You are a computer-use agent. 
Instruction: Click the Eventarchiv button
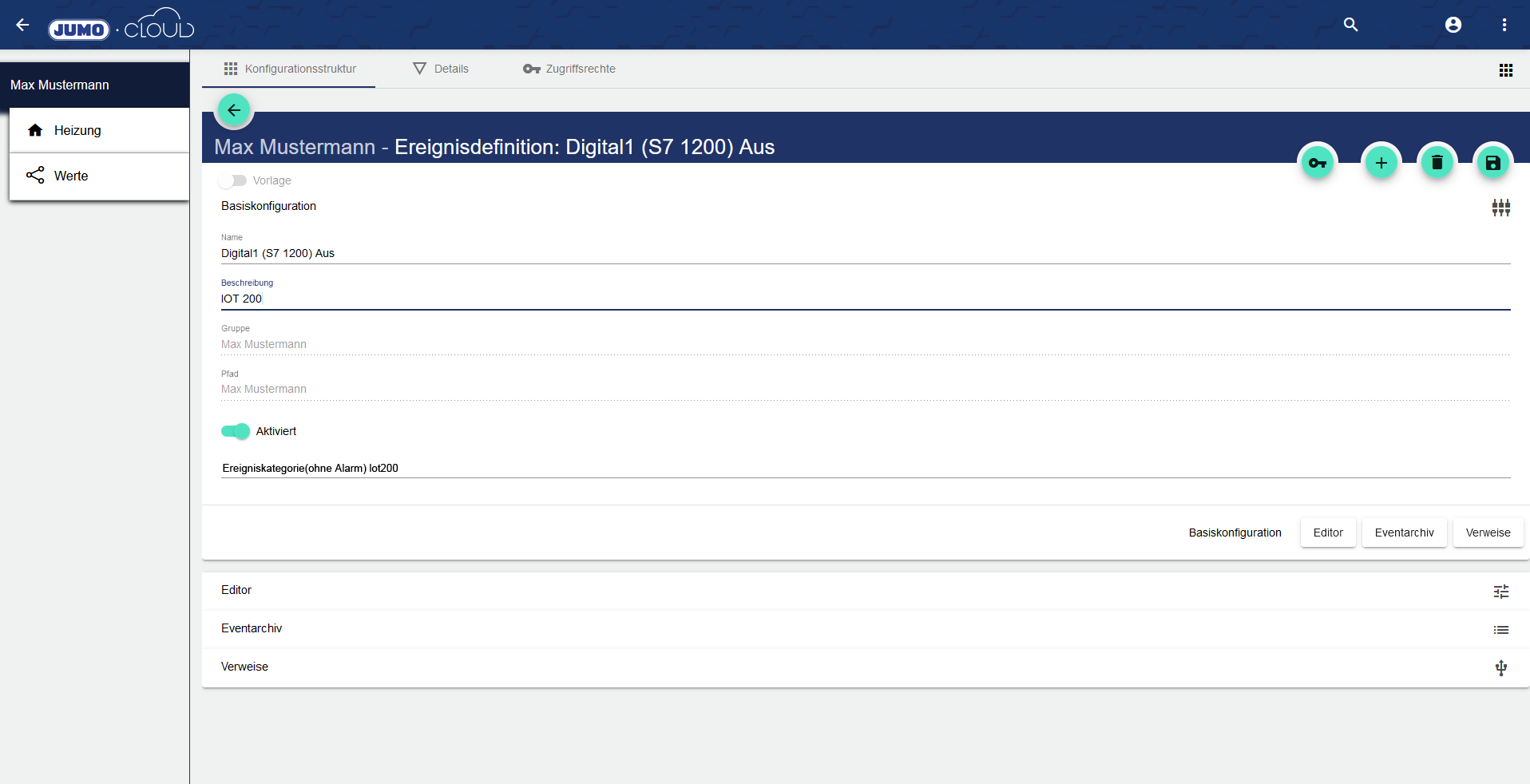point(1404,533)
